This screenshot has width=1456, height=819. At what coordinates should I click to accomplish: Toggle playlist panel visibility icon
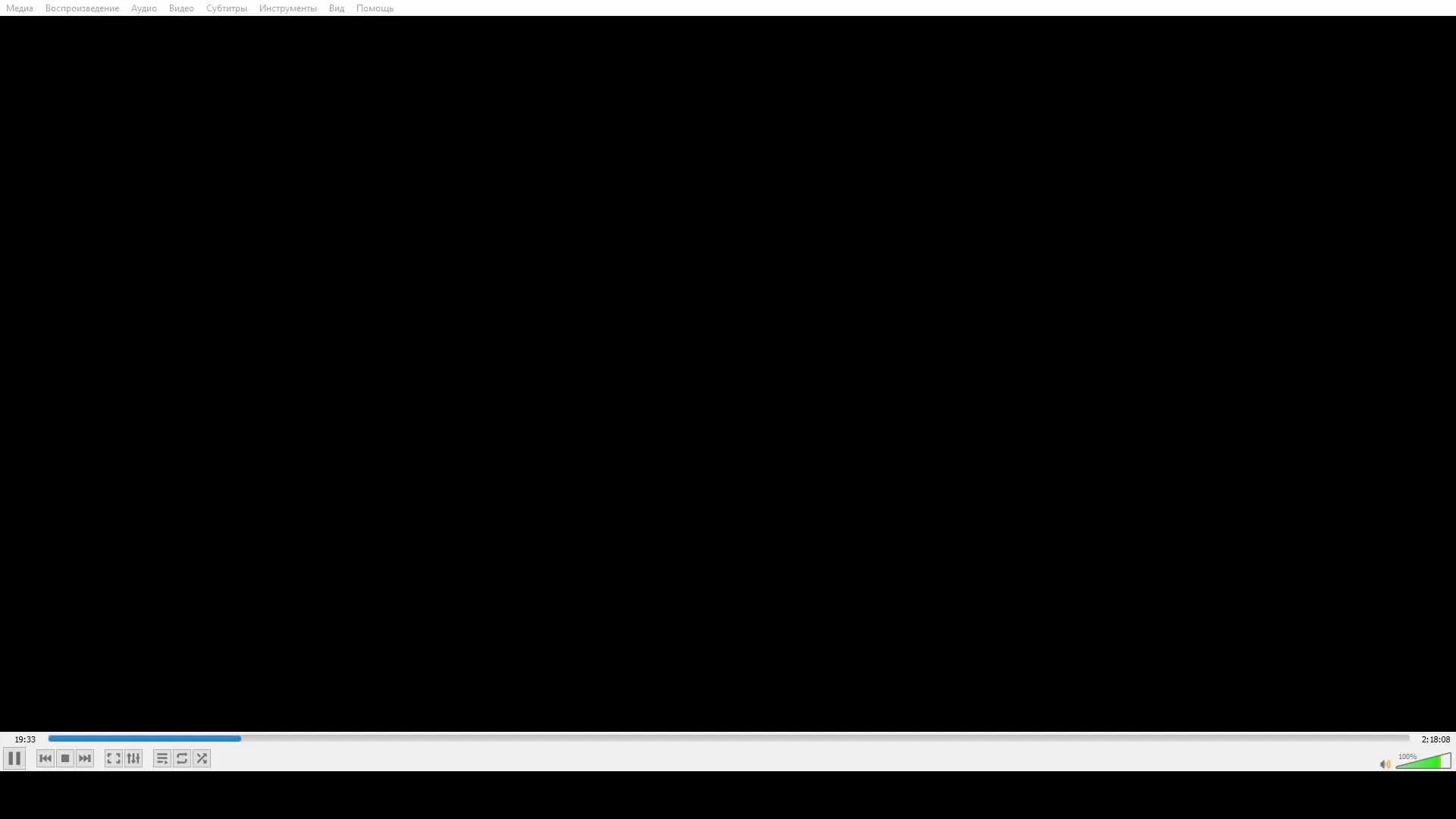(x=162, y=758)
